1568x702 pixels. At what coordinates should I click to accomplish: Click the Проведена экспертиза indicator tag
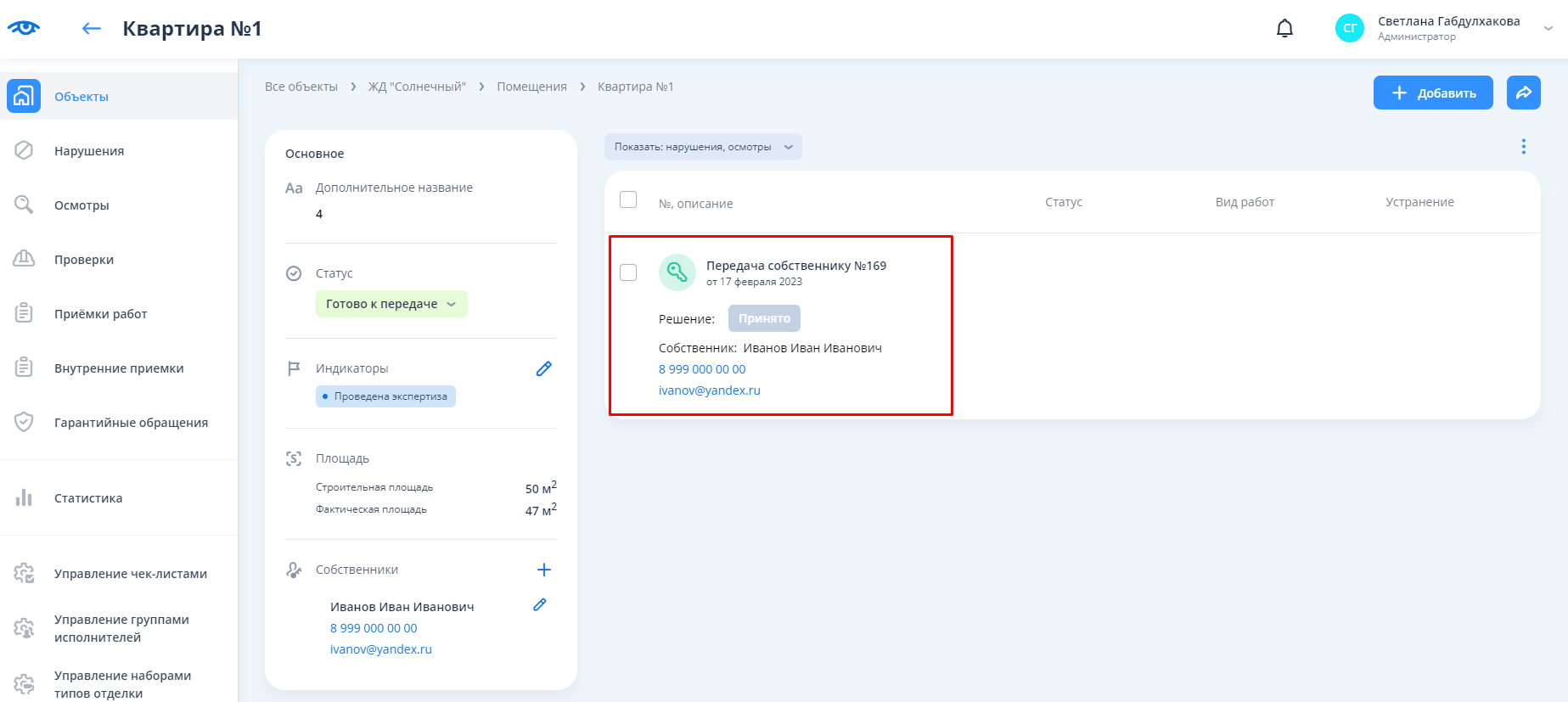pos(386,396)
